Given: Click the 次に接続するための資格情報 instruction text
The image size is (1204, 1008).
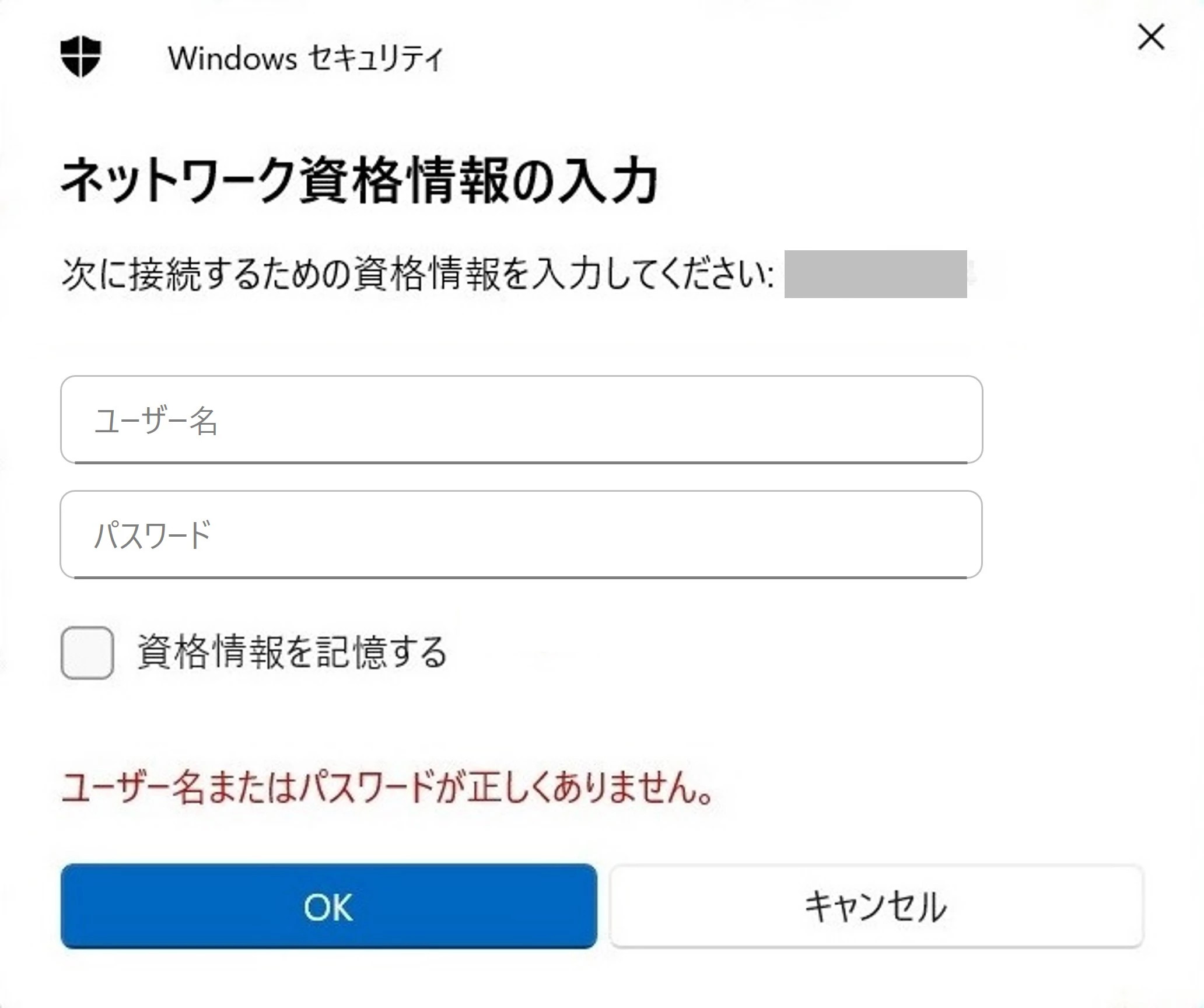Looking at the screenshot, I should click(418, 274).
